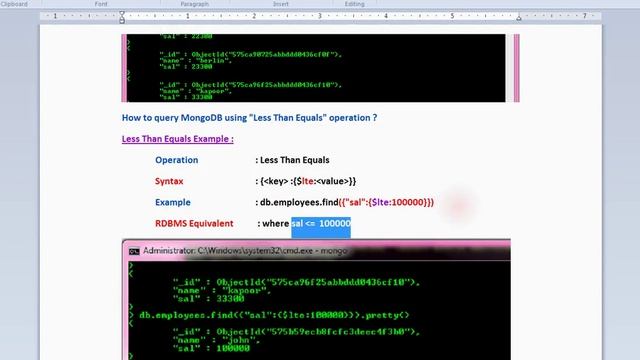Click the cmd.exe icon in the console title bar
640x360 pixels.
click(x=134, y=251)
